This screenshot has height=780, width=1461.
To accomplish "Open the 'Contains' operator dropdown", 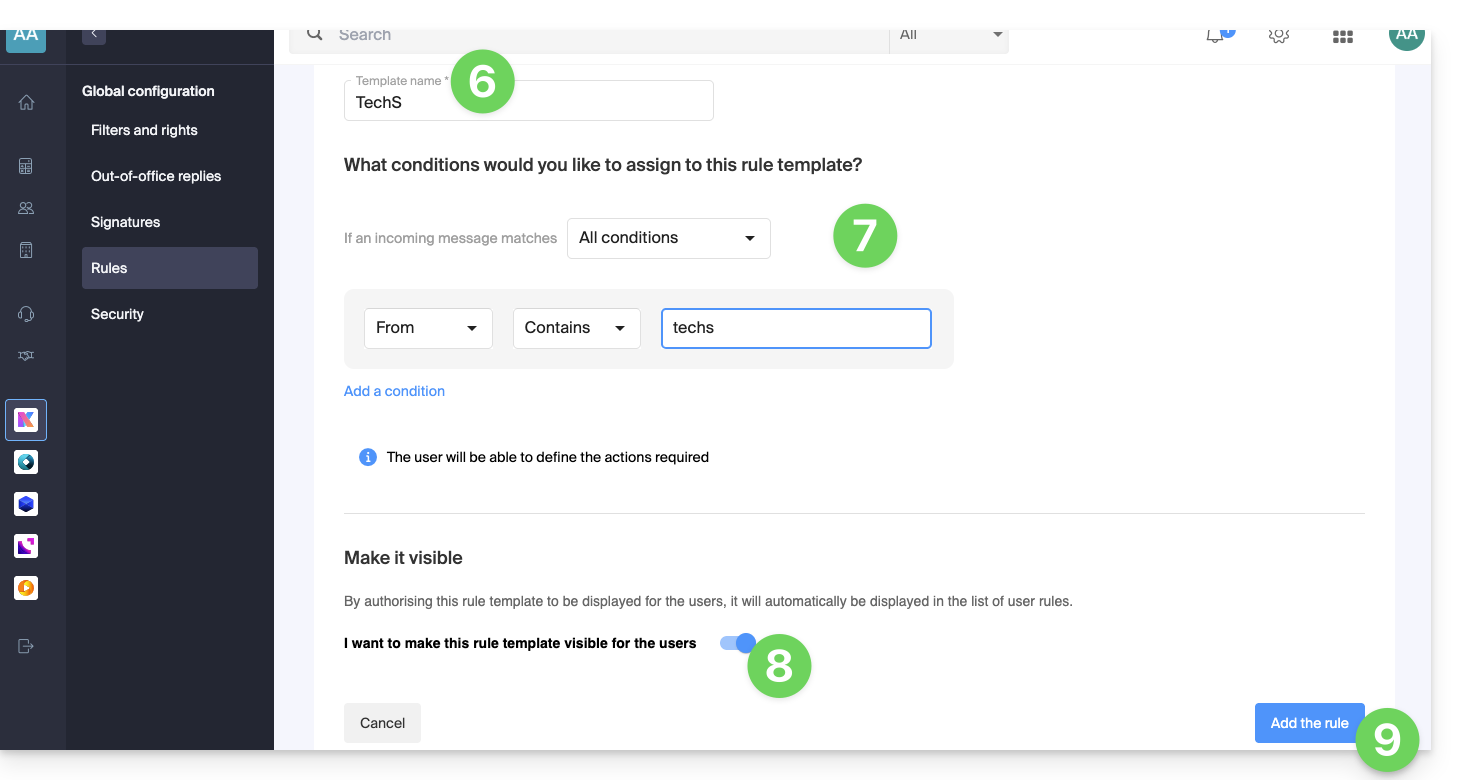I will pos(576,328).
